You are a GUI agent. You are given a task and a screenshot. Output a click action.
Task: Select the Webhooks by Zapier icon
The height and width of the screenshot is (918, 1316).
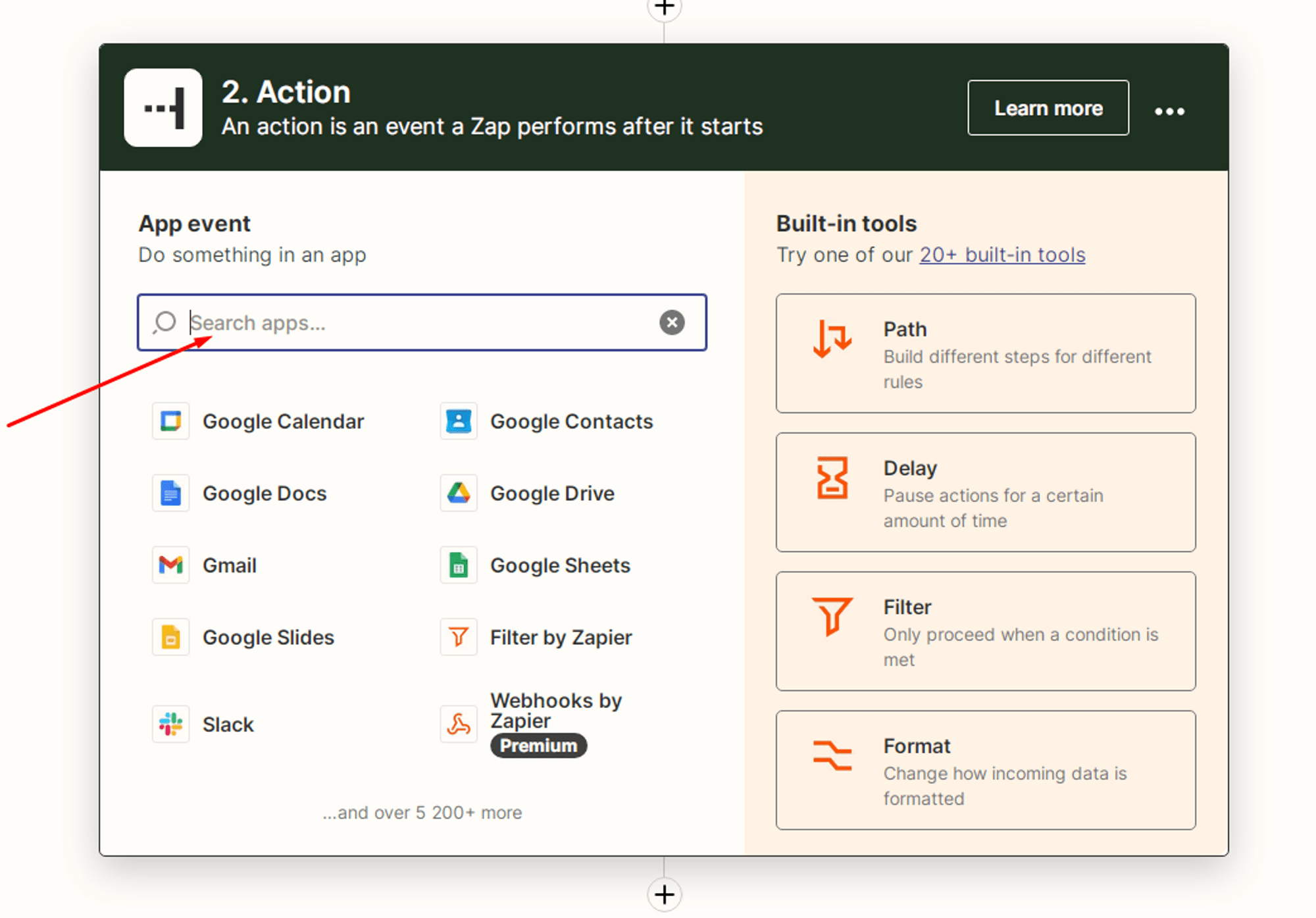pyautogui.click(x=459, y=725)
